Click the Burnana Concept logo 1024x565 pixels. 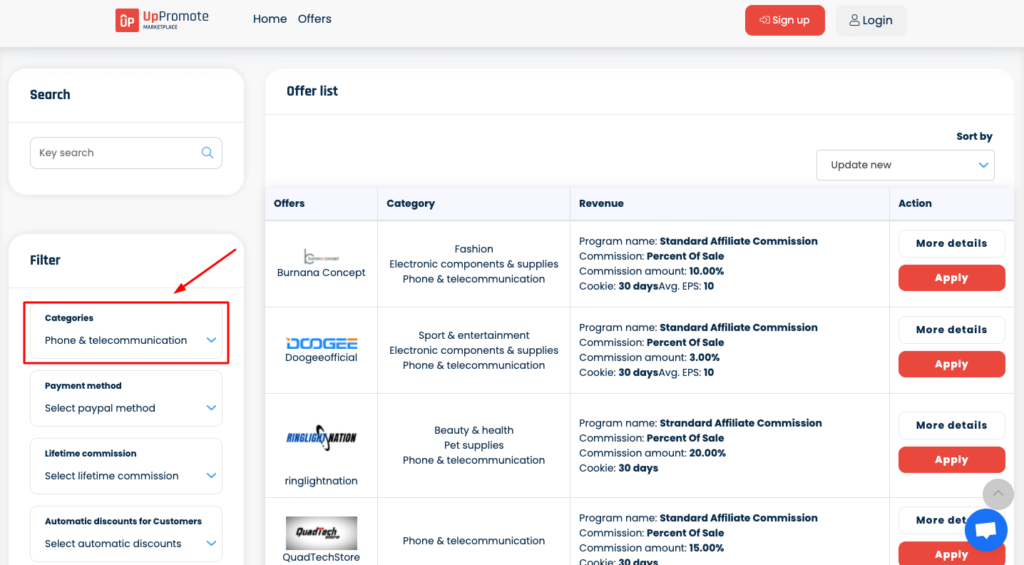[321, 257]
